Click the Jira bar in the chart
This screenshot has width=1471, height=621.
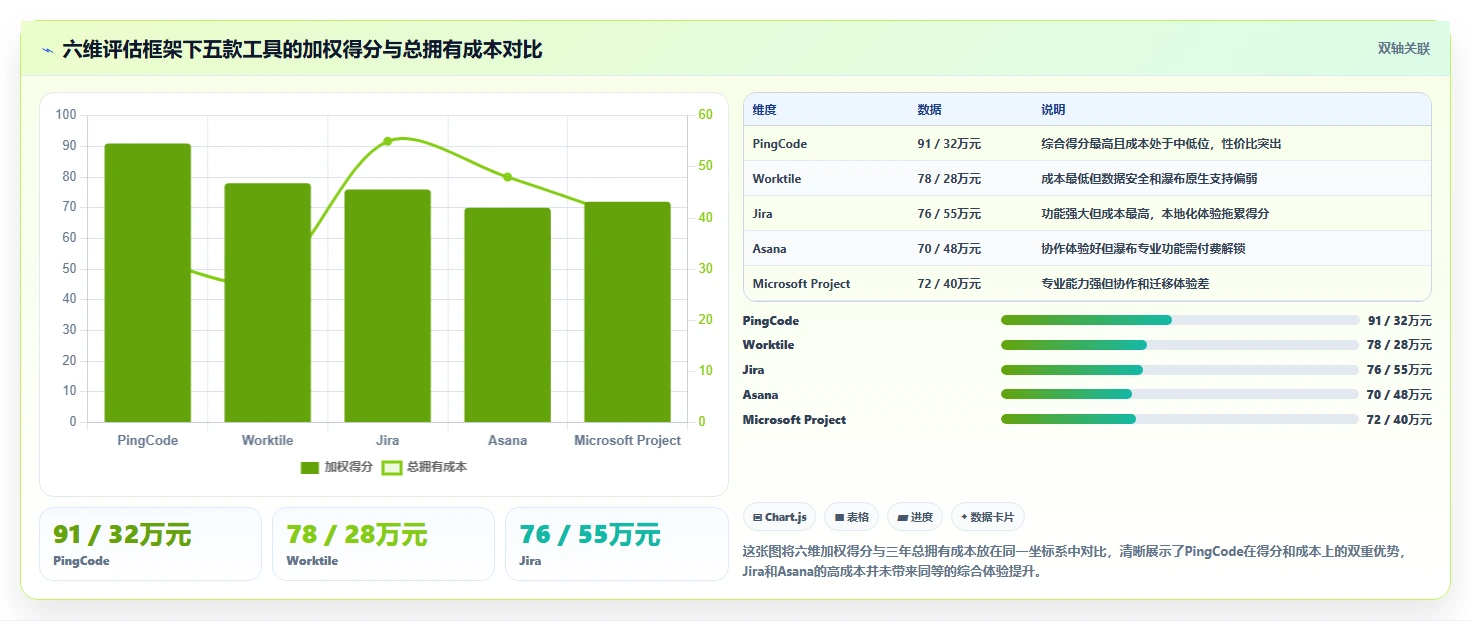388,306
